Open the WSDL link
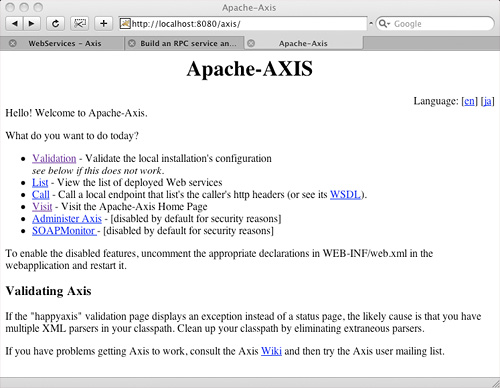This screenshot has height=388, width=500. click(345, 195)
